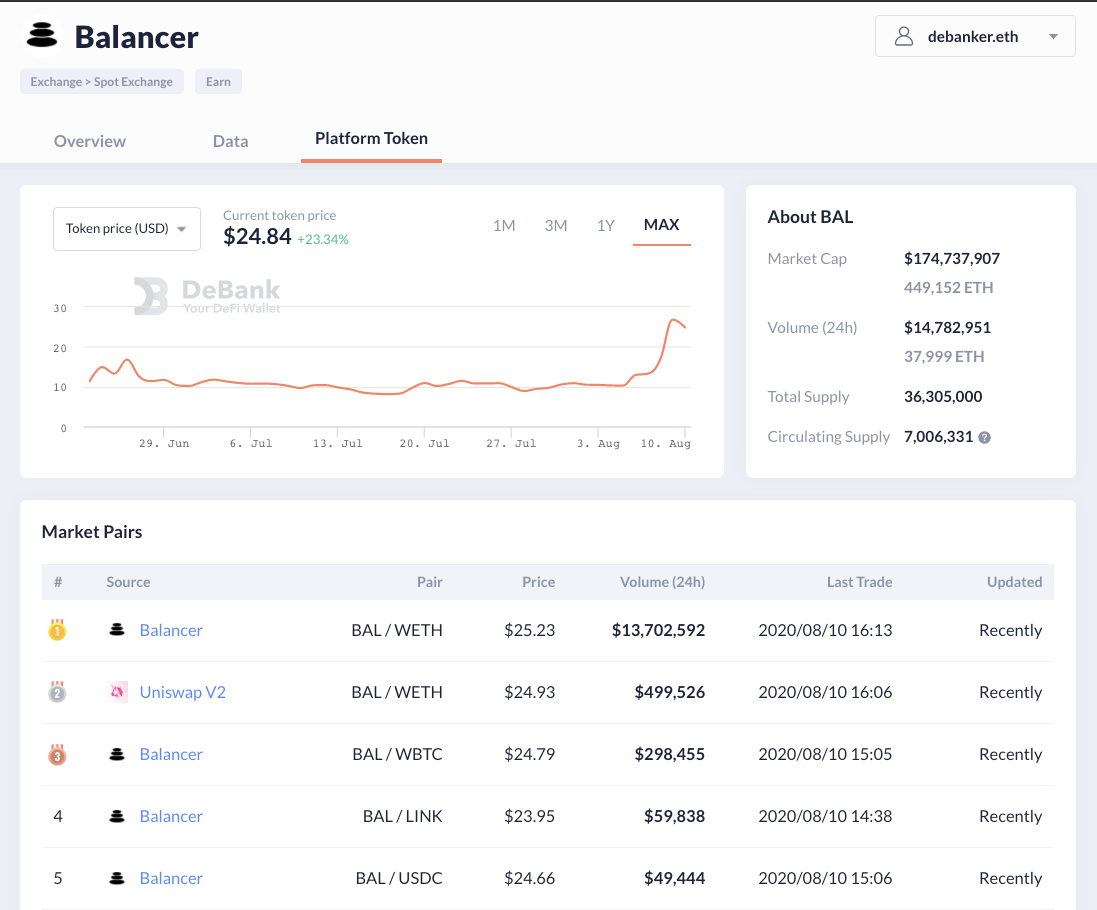Click the +23.34% price change value
Viewport: 1097px width, 910px height.
323,239
